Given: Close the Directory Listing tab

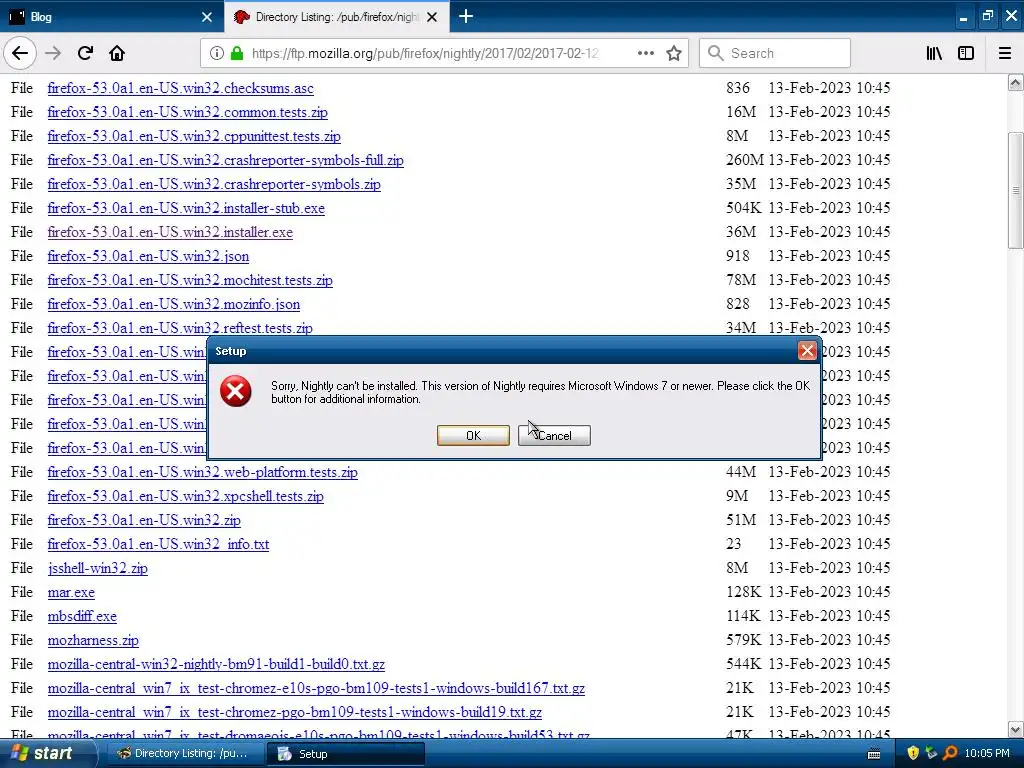Looking at the screenshot, I should (432, 17).
